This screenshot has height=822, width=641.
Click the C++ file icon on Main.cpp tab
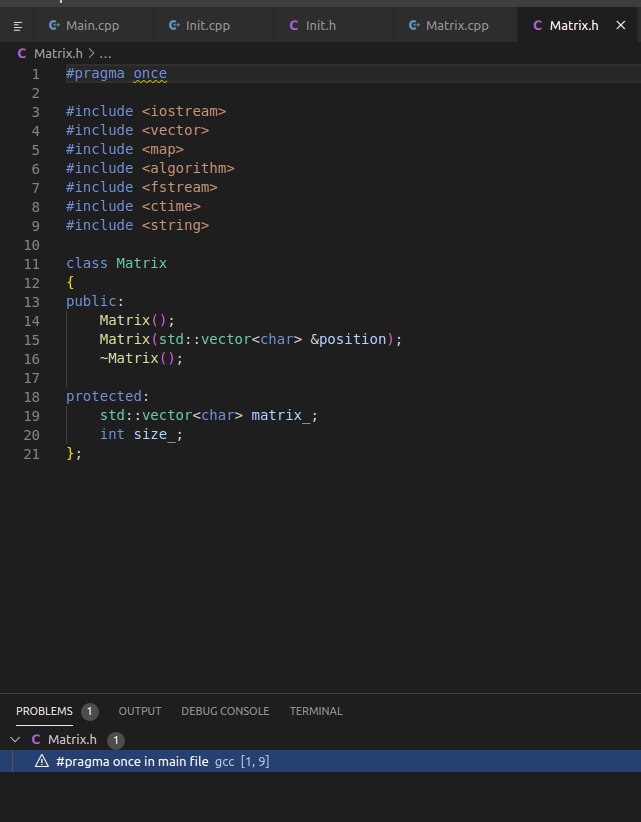point(53,25)
